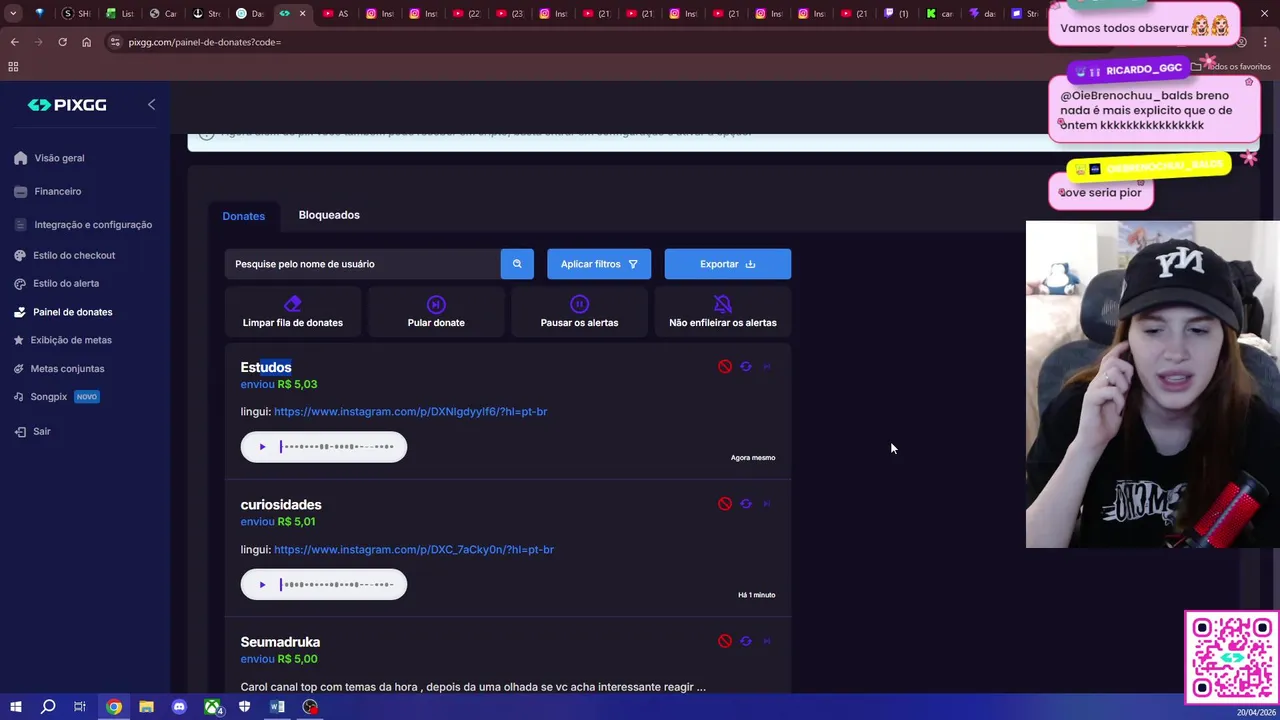Click the browser home button
This screenshot has height=720, width=1280.
tap(86, 42)
